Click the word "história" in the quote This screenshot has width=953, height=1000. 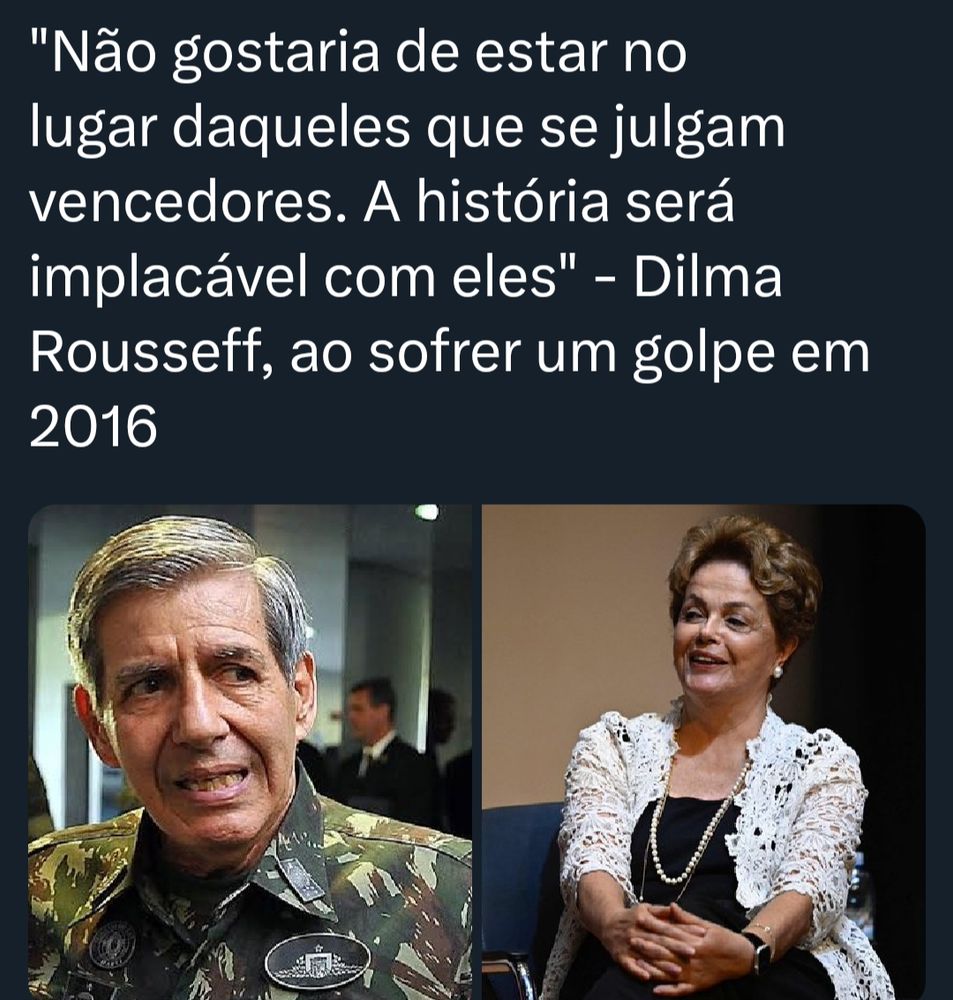(x=513, y=202)
